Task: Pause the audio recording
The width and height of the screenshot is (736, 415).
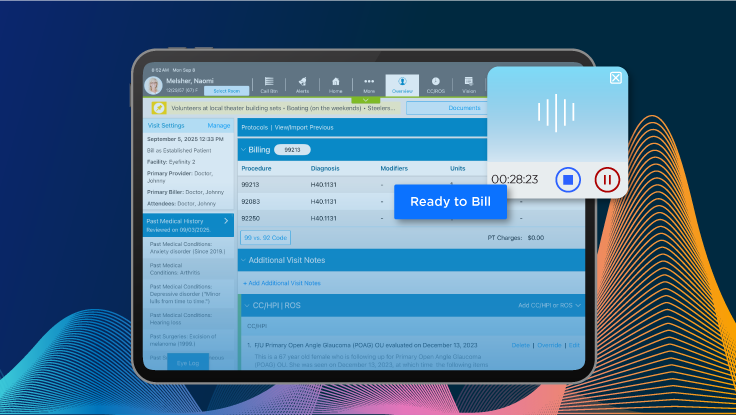Action: 607,180
